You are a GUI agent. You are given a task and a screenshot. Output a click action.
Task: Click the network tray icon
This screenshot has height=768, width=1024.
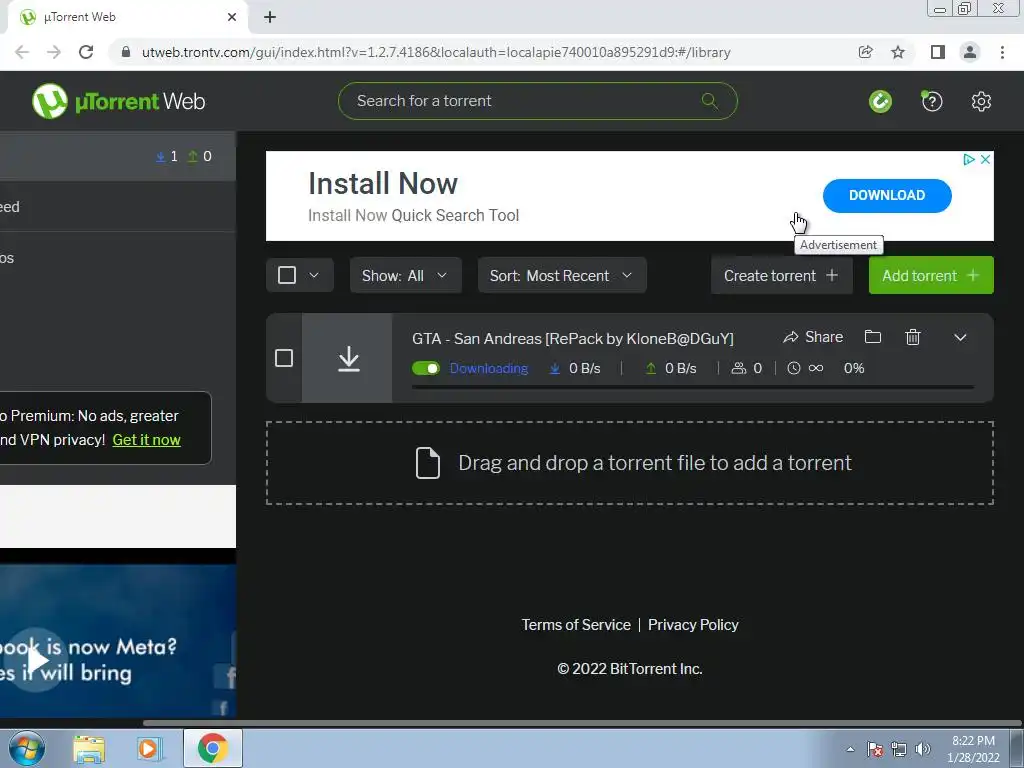899,749
